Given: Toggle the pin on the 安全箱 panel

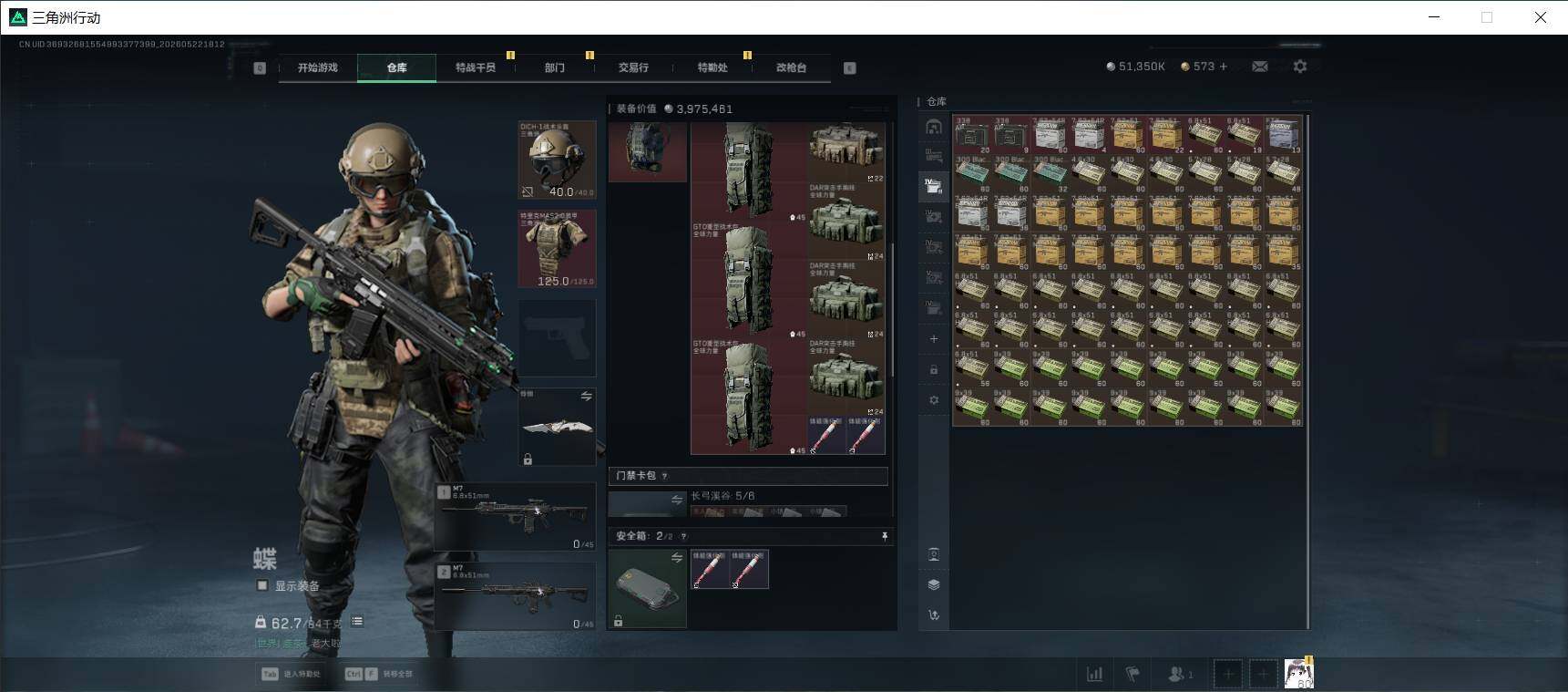Looking at the screenshot, I should (x=884, y=536).
